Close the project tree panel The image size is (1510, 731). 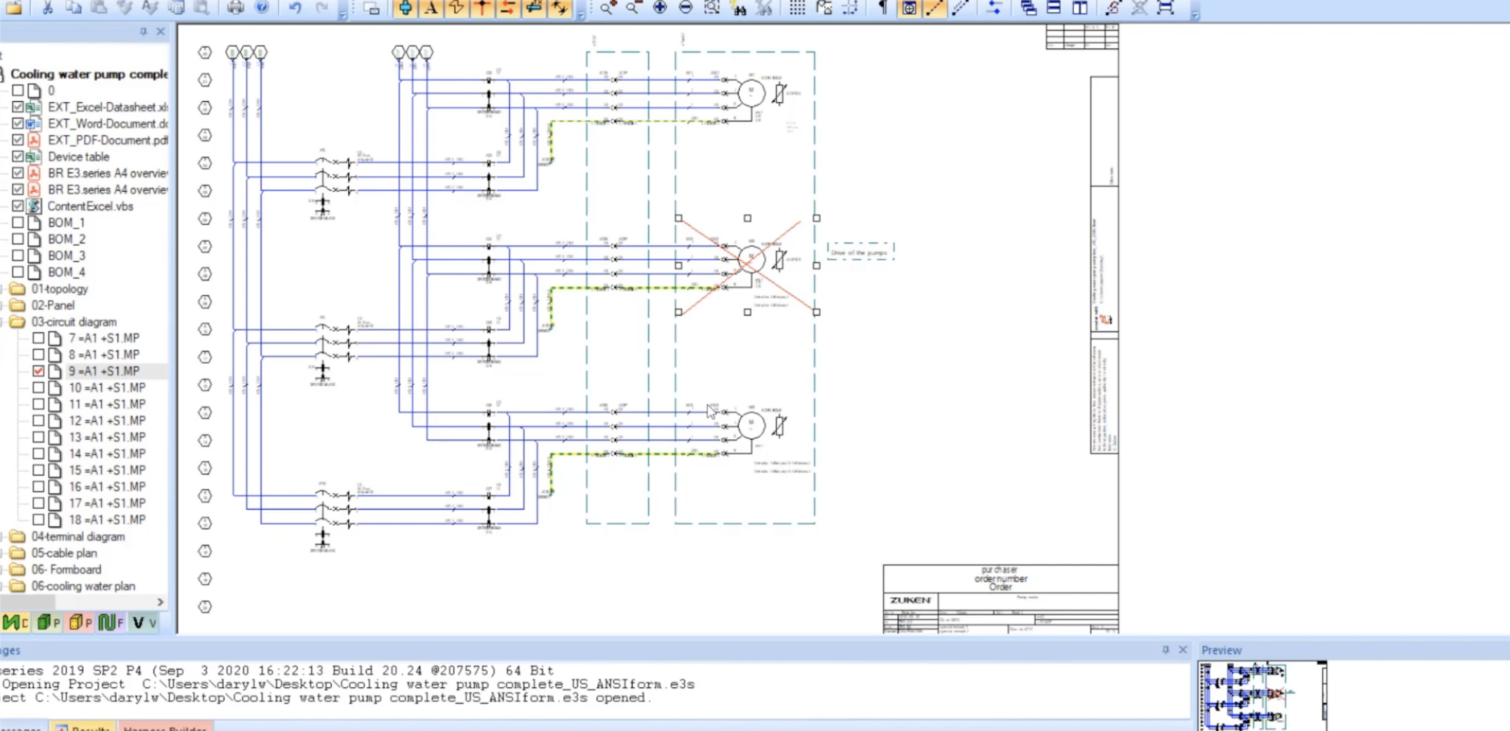coord(161,32)
